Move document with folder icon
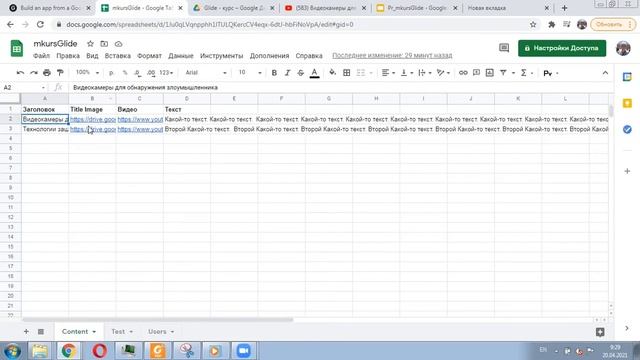Image resolution: width=640 pixels, height=360 pixels. [104, 44]
